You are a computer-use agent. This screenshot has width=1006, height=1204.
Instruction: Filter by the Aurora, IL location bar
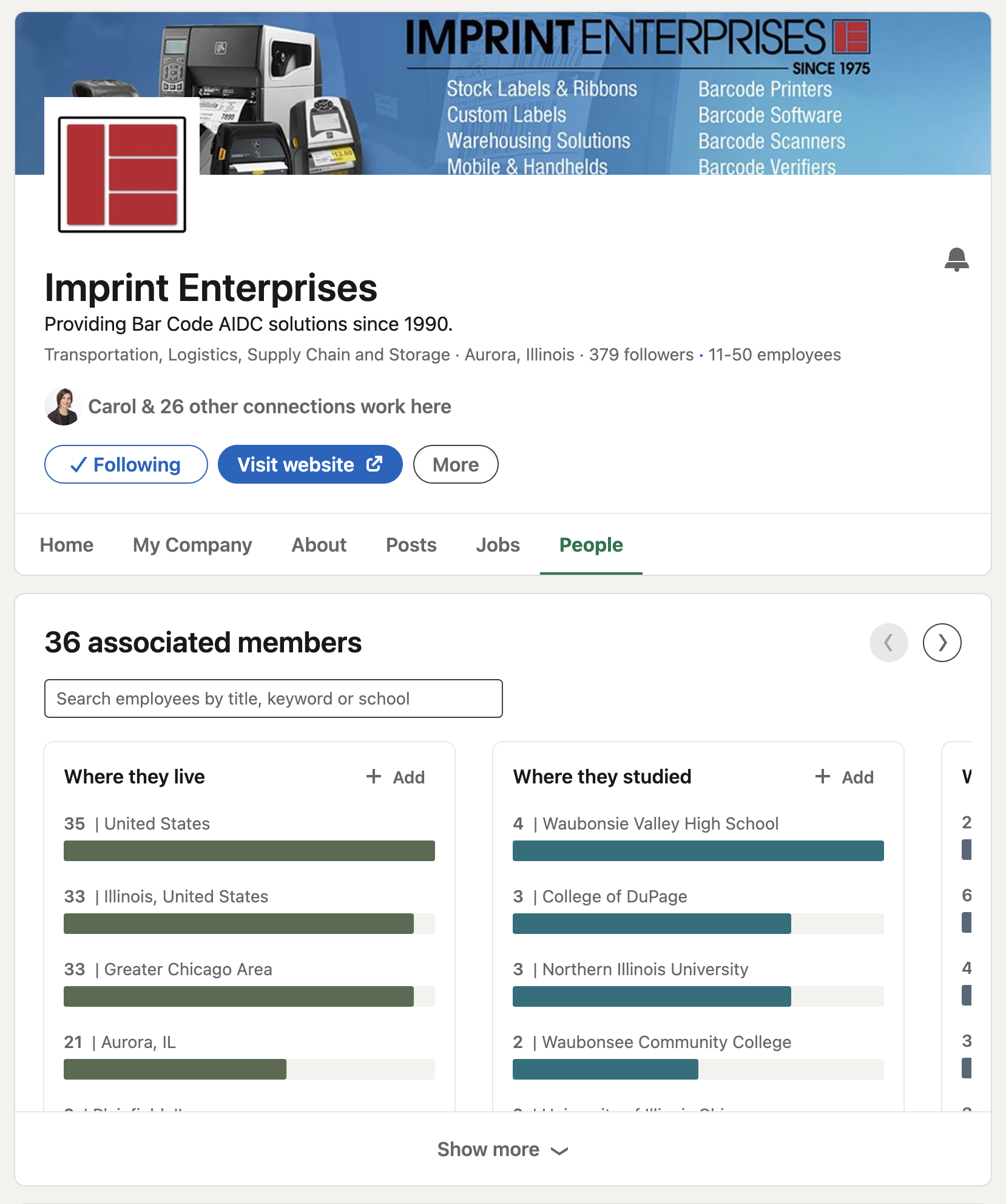249,1069
